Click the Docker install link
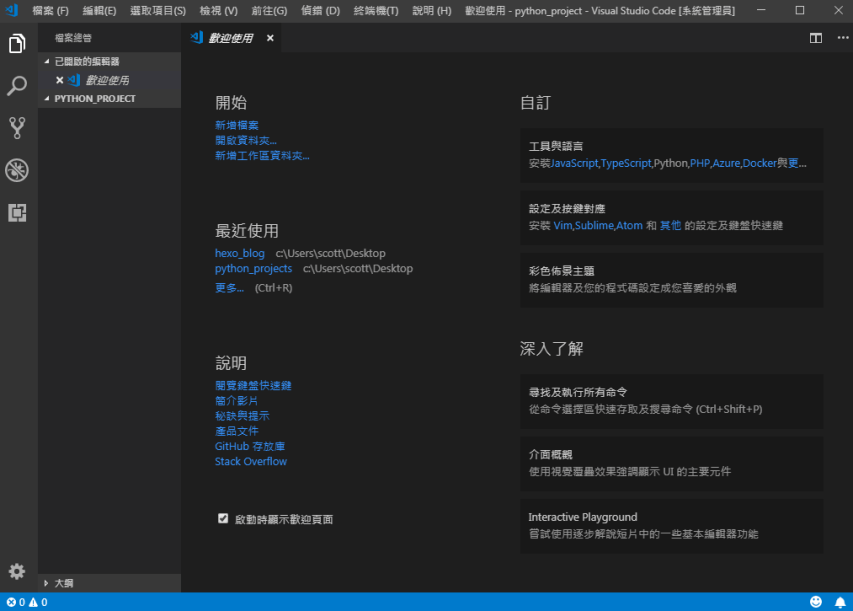This screenshot has width=853, height=611. [x=759, y=163]
